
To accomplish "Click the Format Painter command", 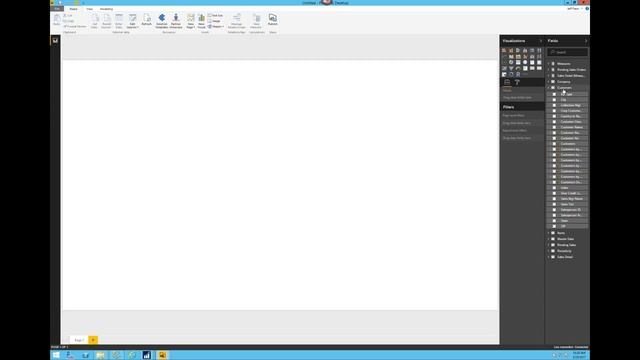I will coord(75,27).
